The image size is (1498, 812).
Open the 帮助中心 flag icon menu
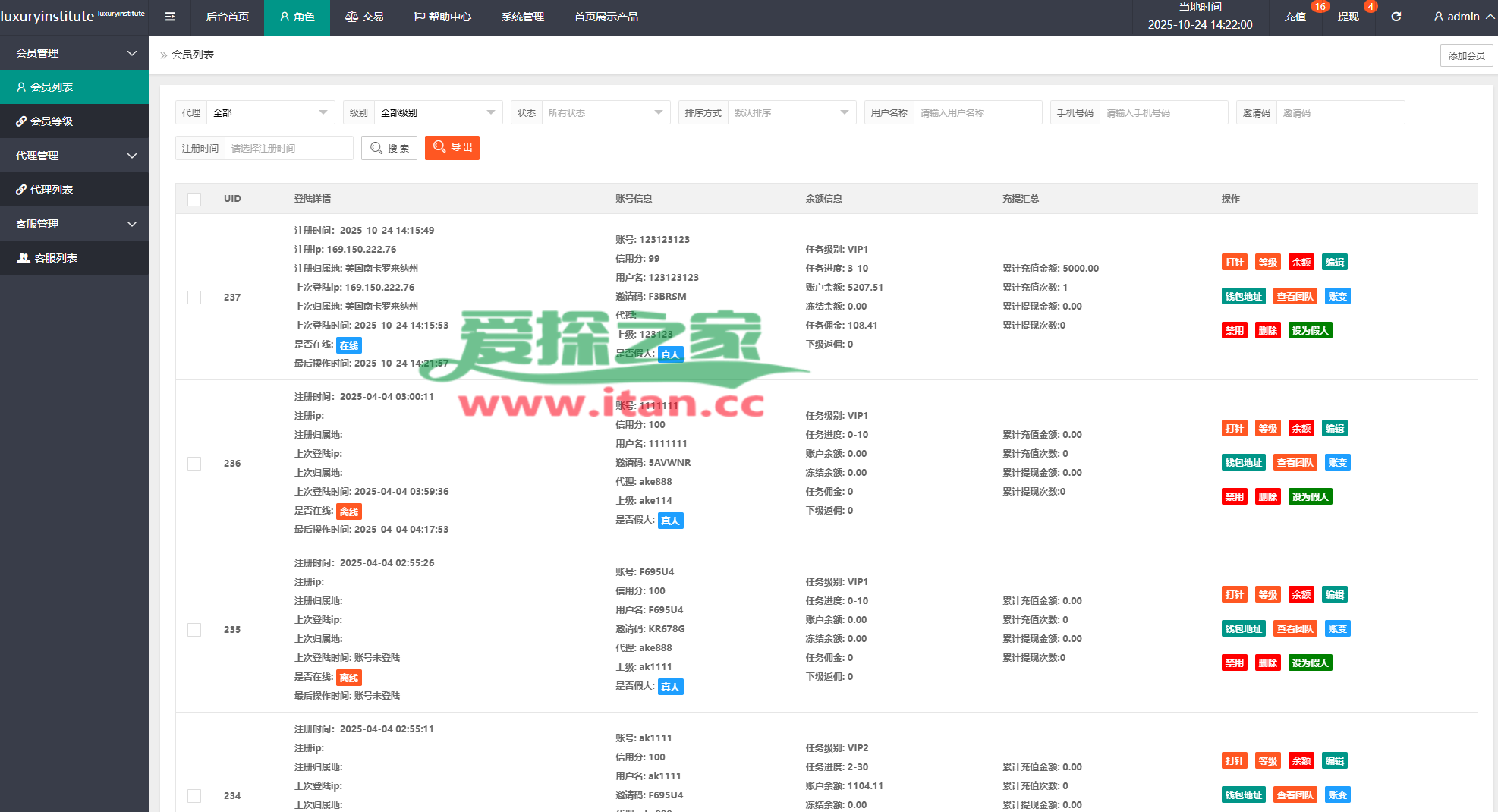click(x=442, y=17)
